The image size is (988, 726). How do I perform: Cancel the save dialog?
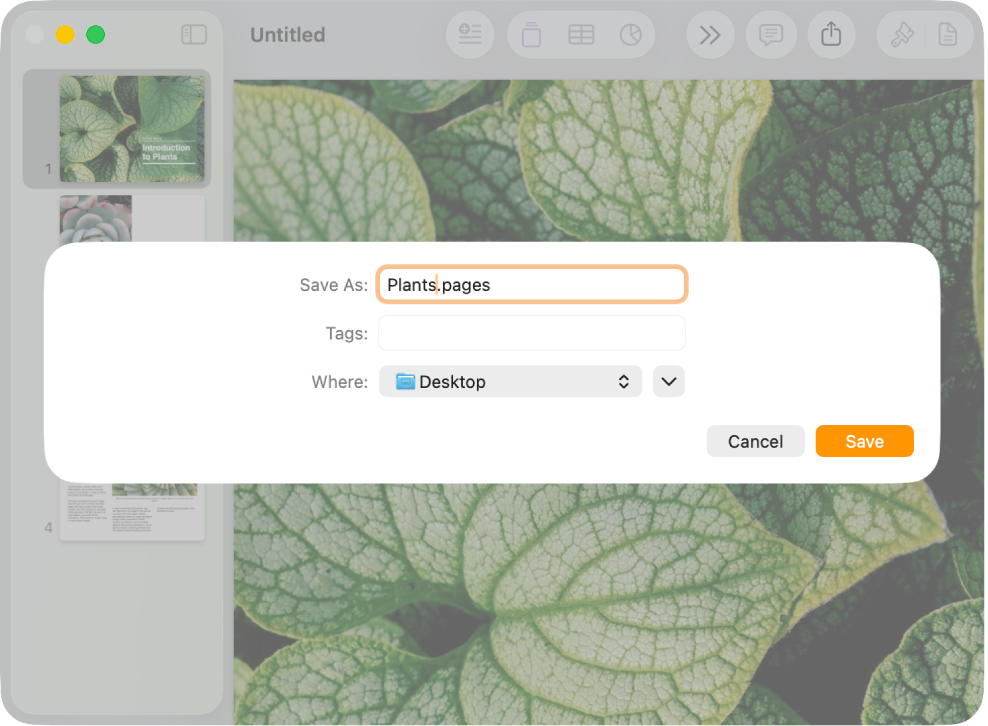coord(755,441)
